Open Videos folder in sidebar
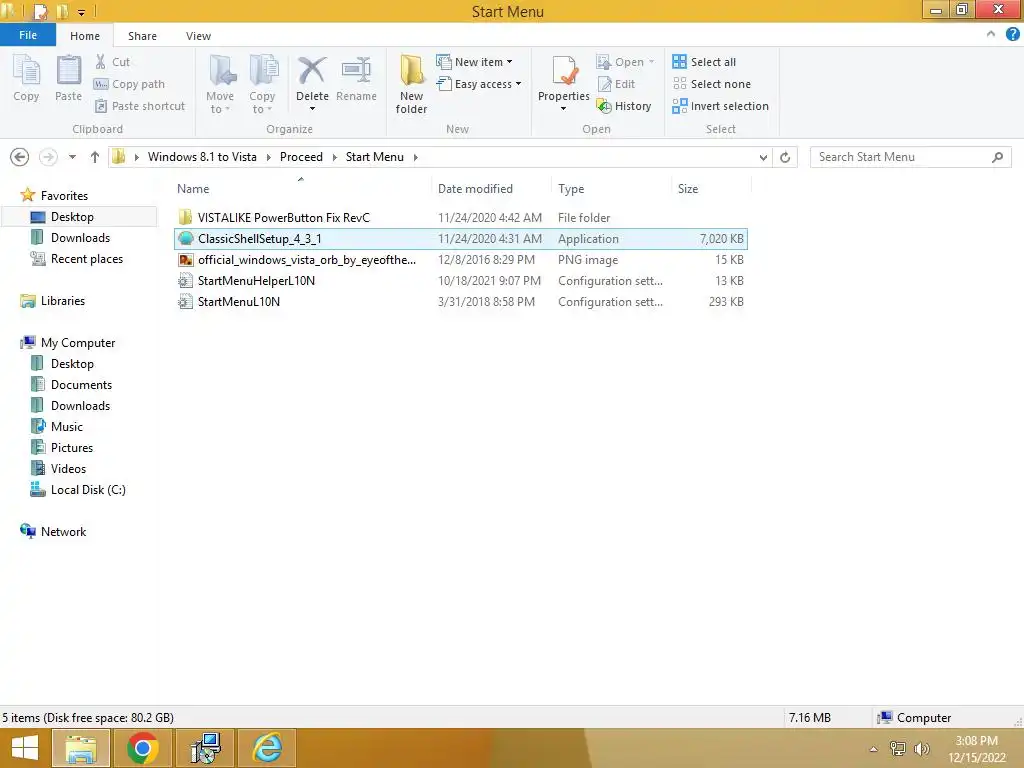This screenshot has width=1024, height=768. click(x=68, y=468)
